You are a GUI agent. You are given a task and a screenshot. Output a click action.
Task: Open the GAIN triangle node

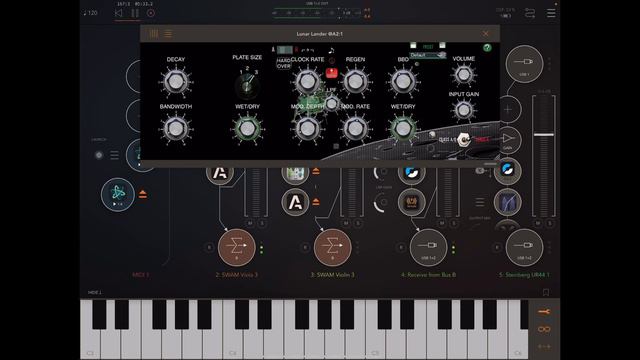tap(508, 140)
